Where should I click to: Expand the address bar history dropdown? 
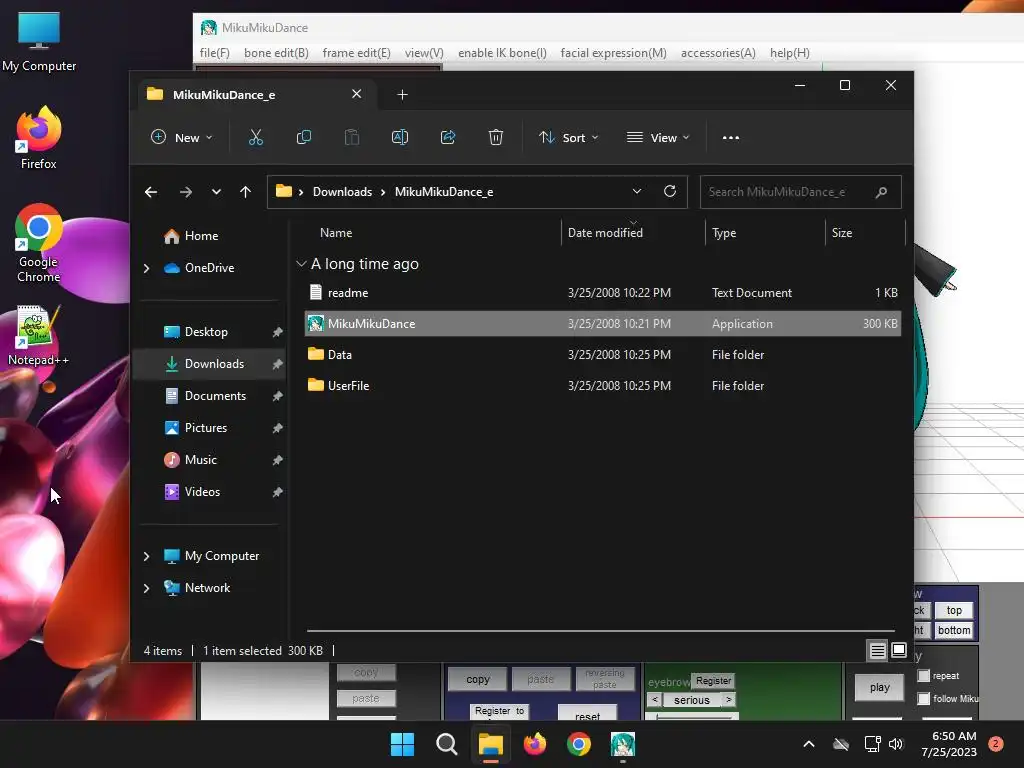click(x=637, y=191)
